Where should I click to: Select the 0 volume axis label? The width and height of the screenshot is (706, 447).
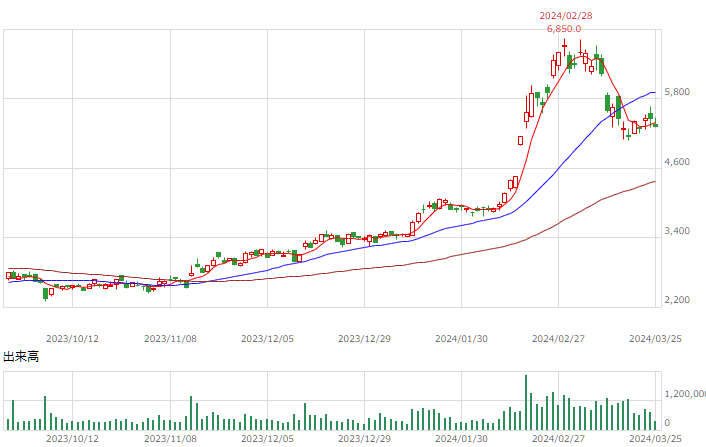pyautogui.click(x=667, y=422)
